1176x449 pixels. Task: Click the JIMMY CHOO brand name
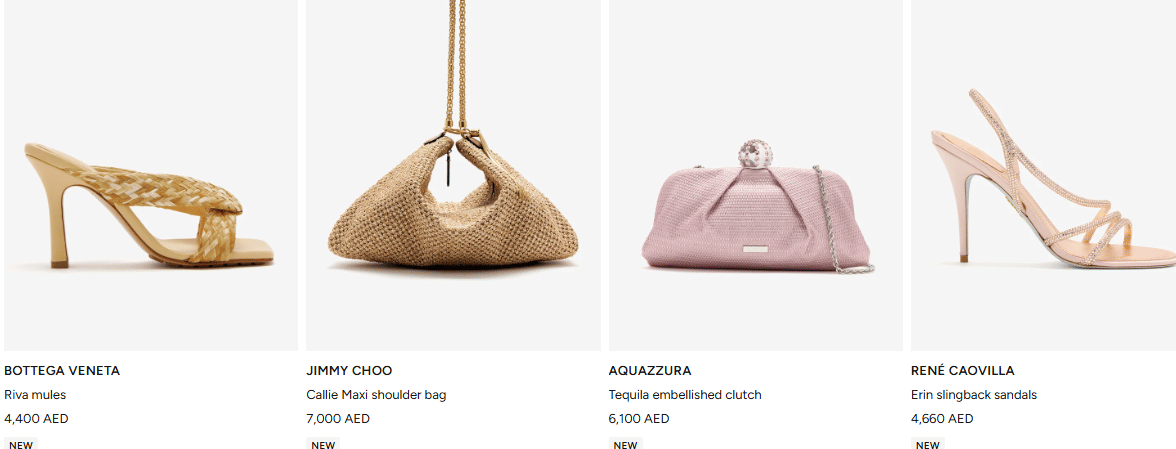[x=349, y=371]
